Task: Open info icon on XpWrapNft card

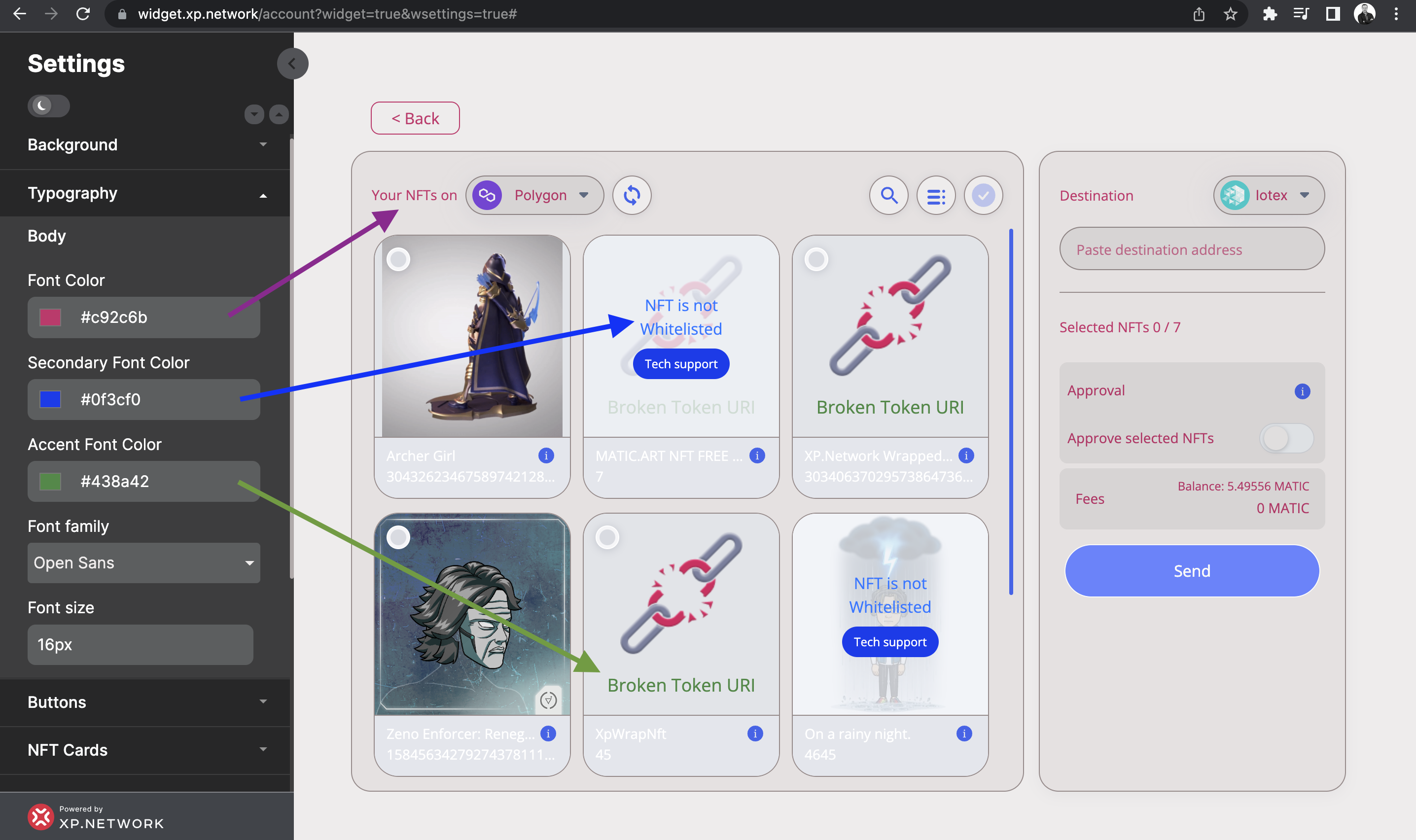Action: 755,734
